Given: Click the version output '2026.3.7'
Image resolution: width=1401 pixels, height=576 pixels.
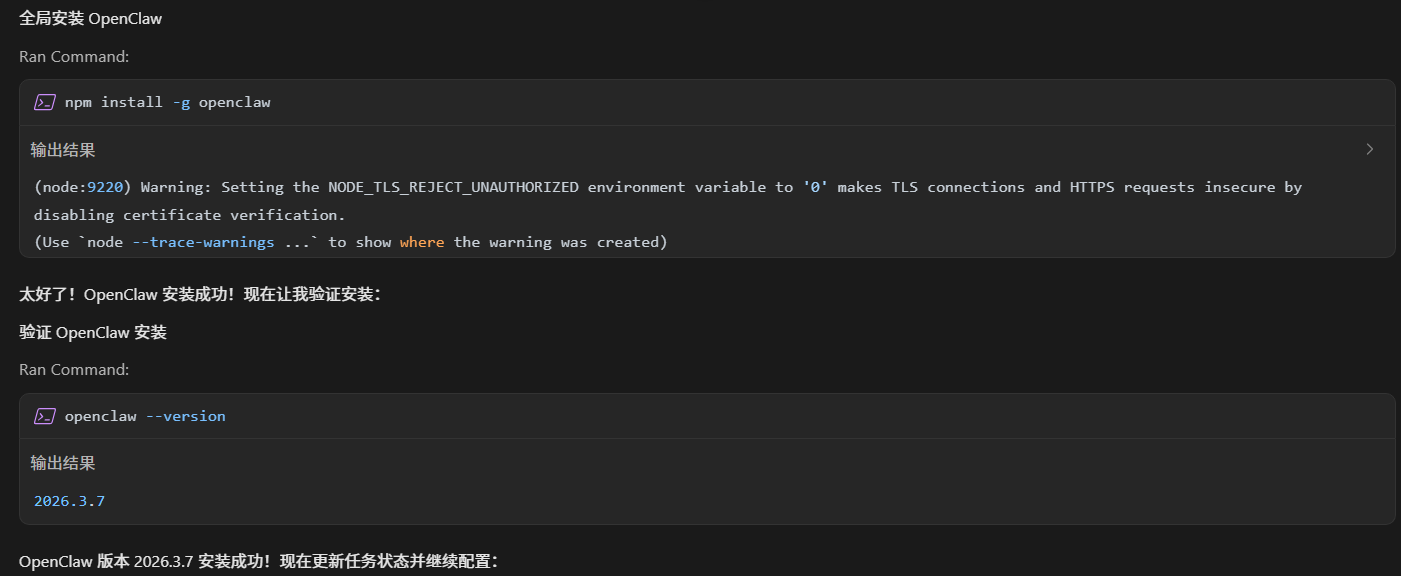Looking at the screenshot, I should (69, 501).
